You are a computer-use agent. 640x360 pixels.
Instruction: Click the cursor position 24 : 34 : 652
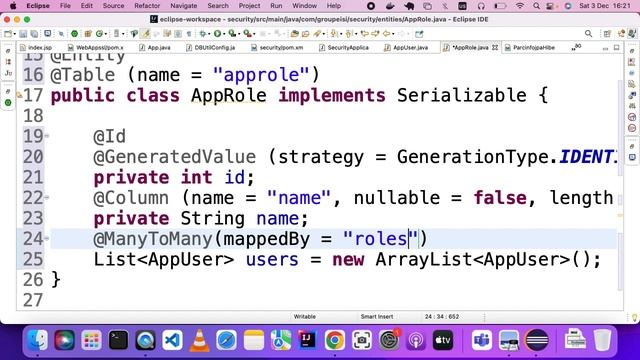click(442, 316)
